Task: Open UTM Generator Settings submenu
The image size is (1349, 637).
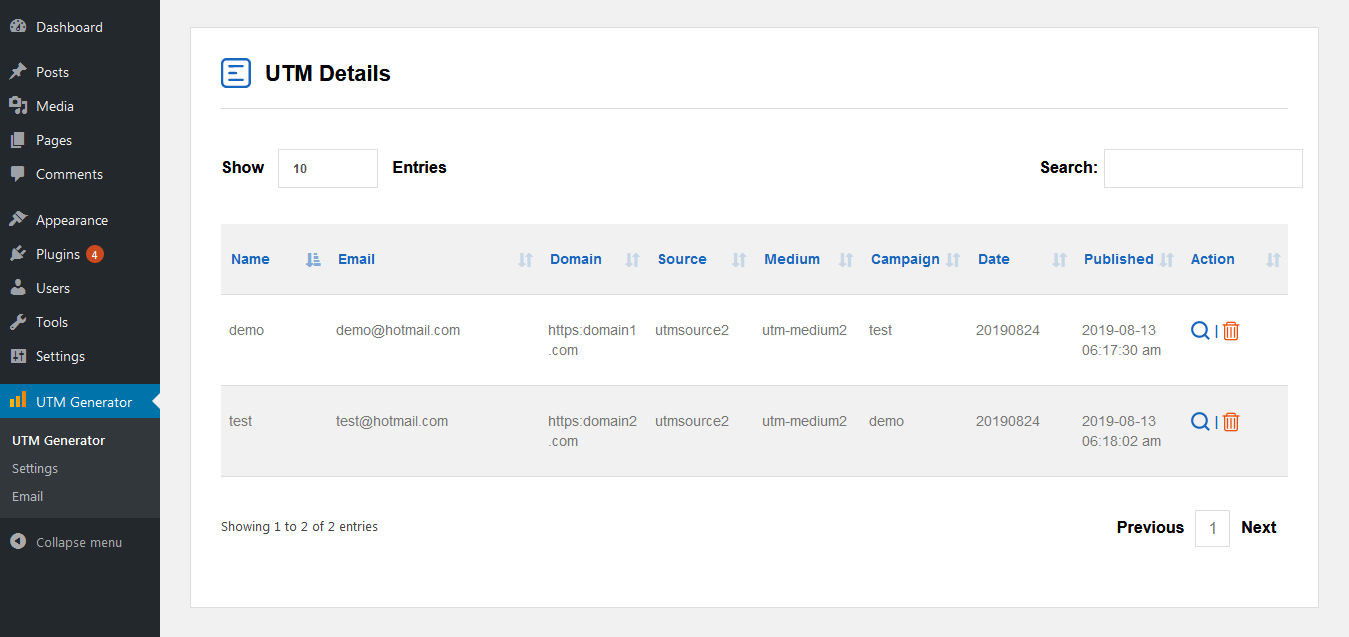Action: click(35, 468)
